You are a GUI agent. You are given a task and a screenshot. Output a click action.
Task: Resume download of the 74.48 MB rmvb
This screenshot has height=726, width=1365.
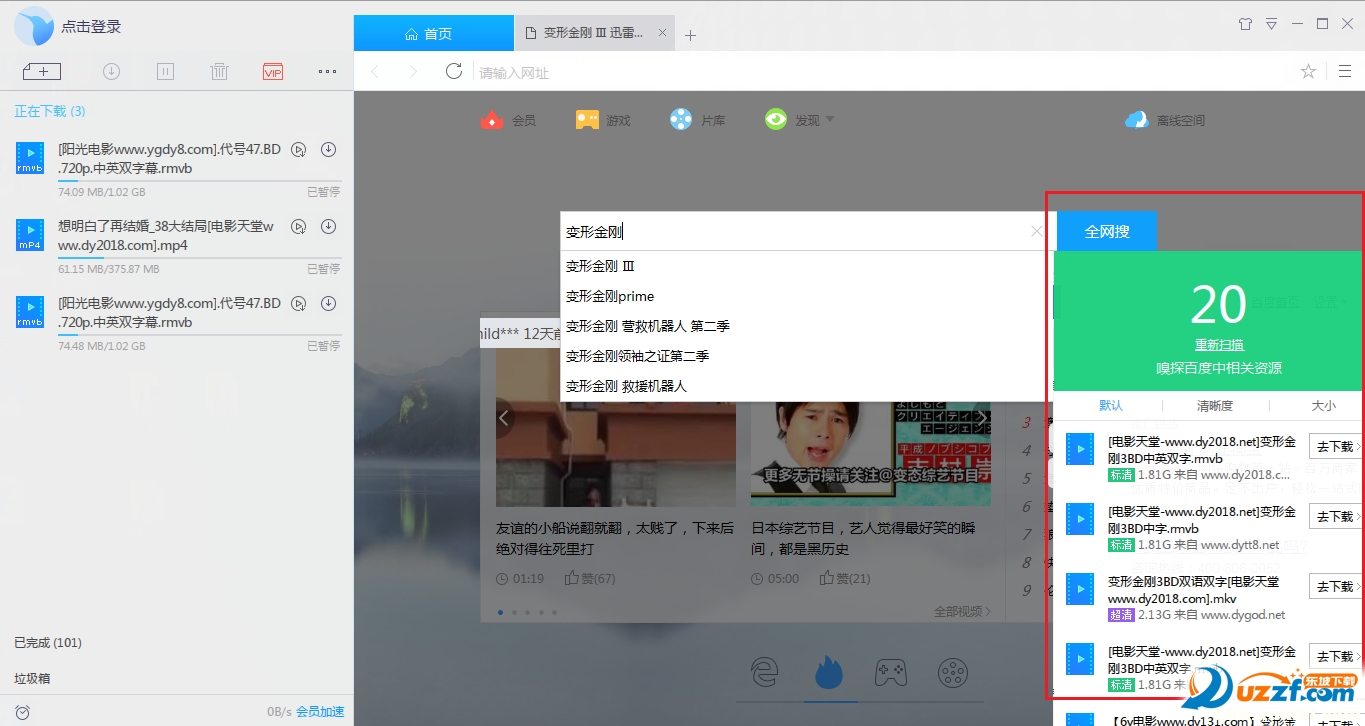328,304
